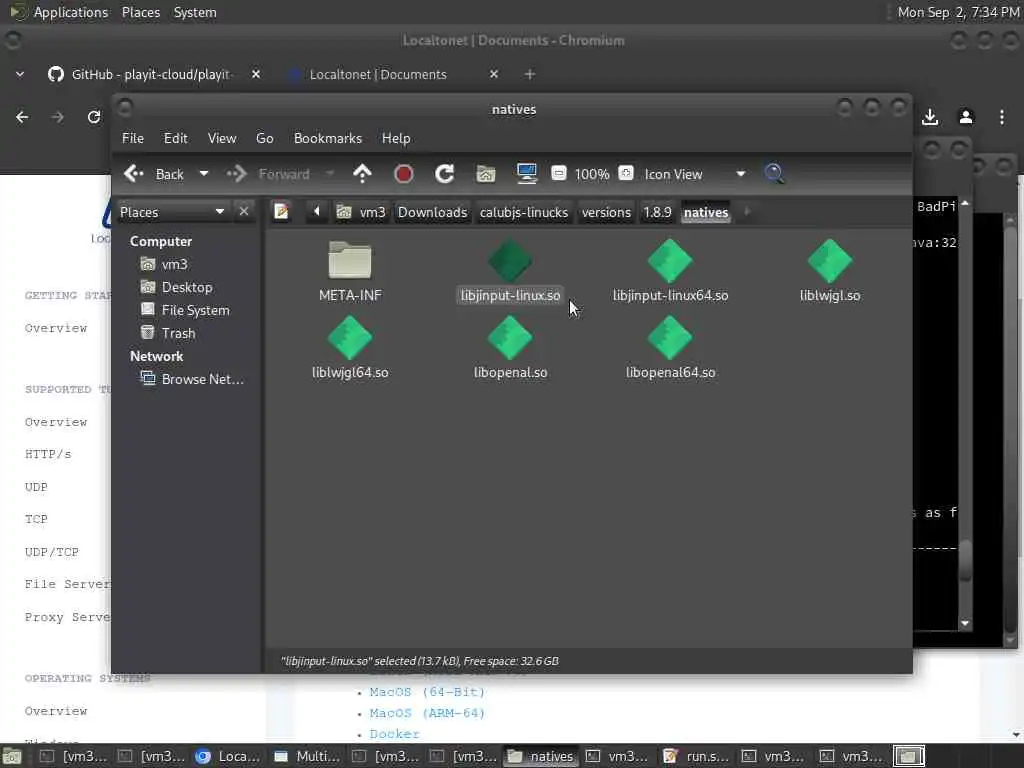
Task: Open the Go menu
Action: [x=264, y=138]
